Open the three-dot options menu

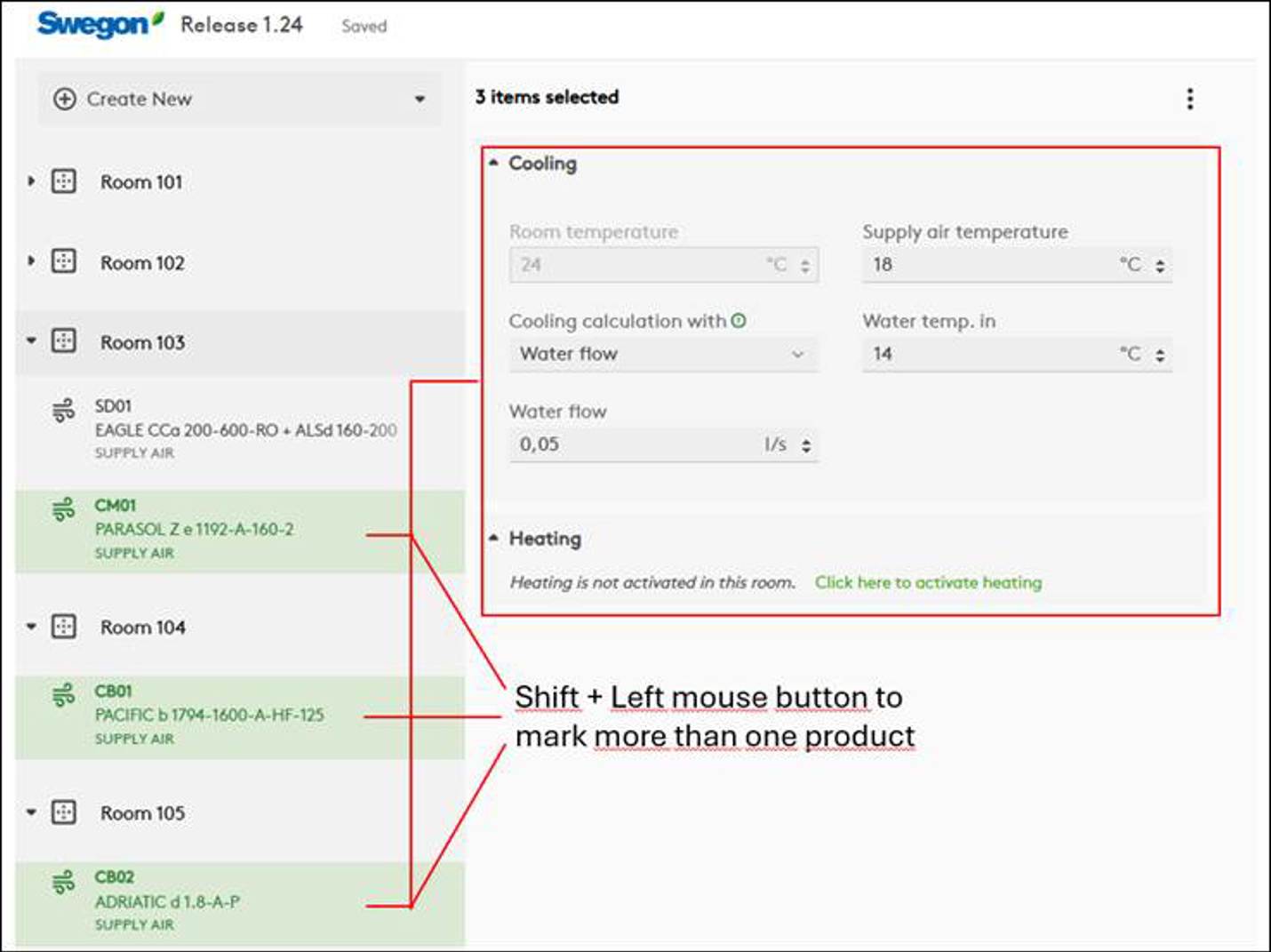[1189, 99]
